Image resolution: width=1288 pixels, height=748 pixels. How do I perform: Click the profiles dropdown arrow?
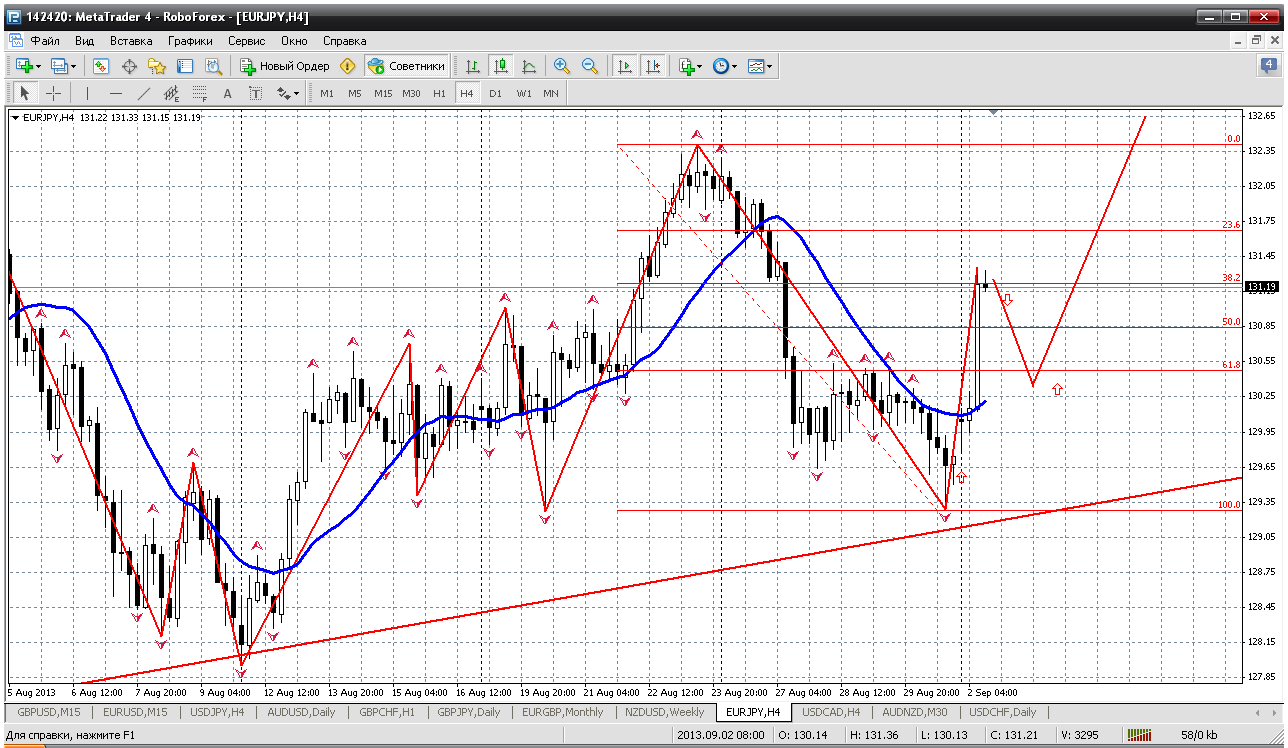(x=74, y=66)
